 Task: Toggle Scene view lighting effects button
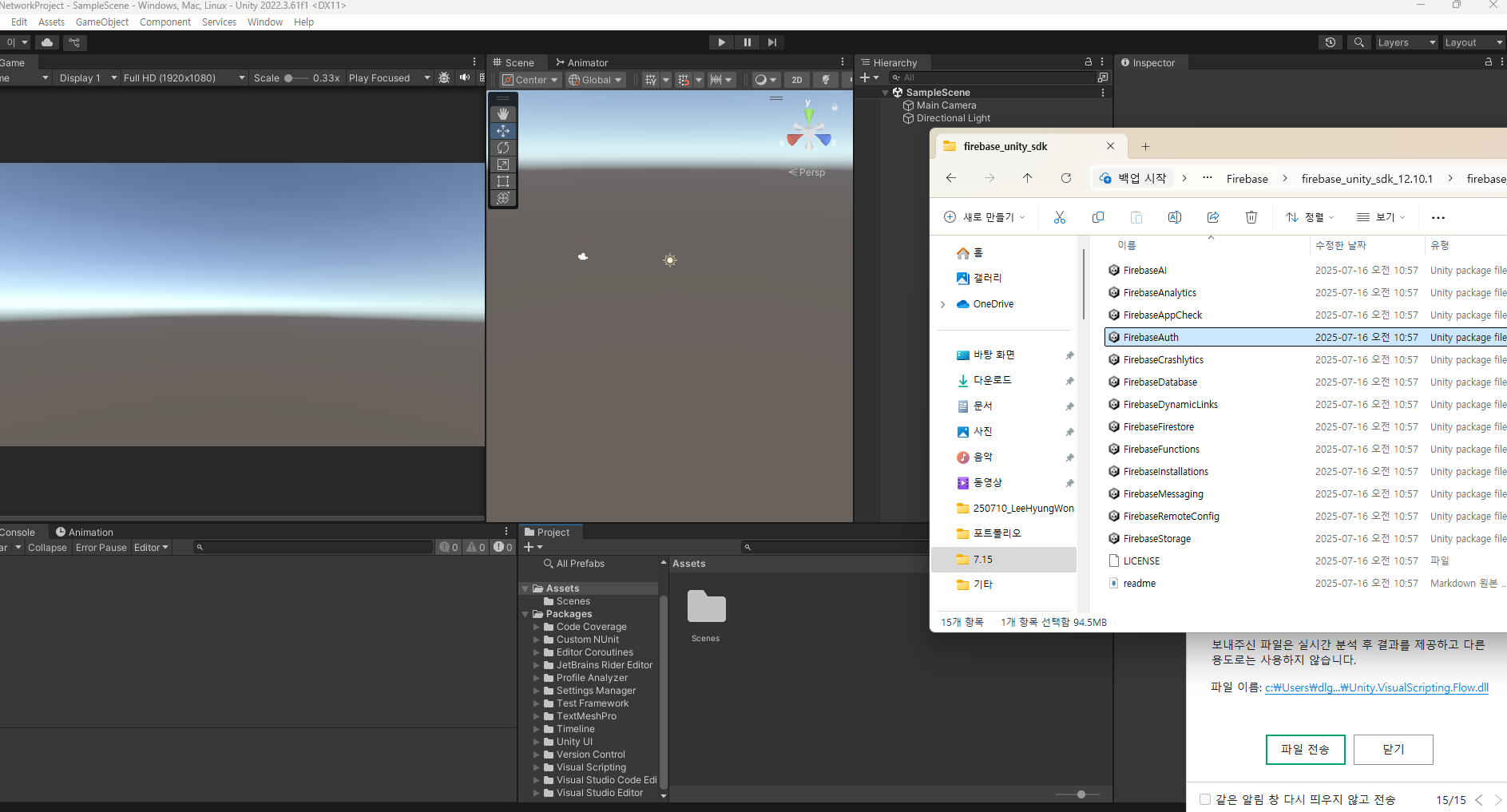click(x=826, y=80)
